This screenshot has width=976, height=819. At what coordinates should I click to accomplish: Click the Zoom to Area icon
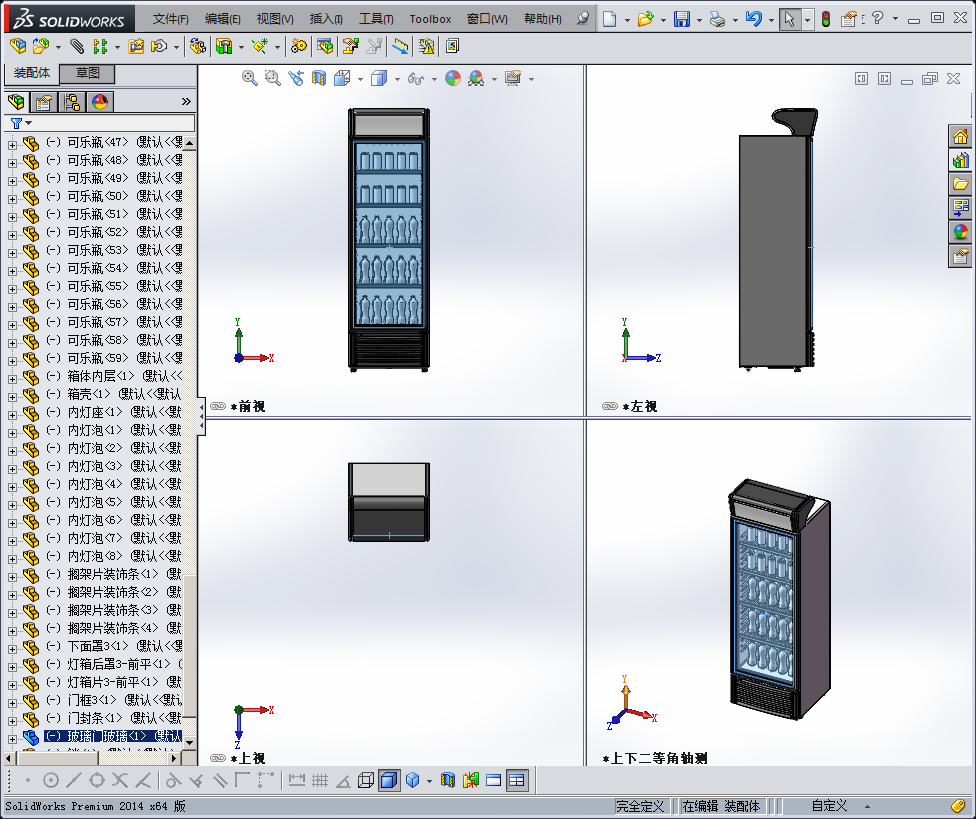point(273,78)
